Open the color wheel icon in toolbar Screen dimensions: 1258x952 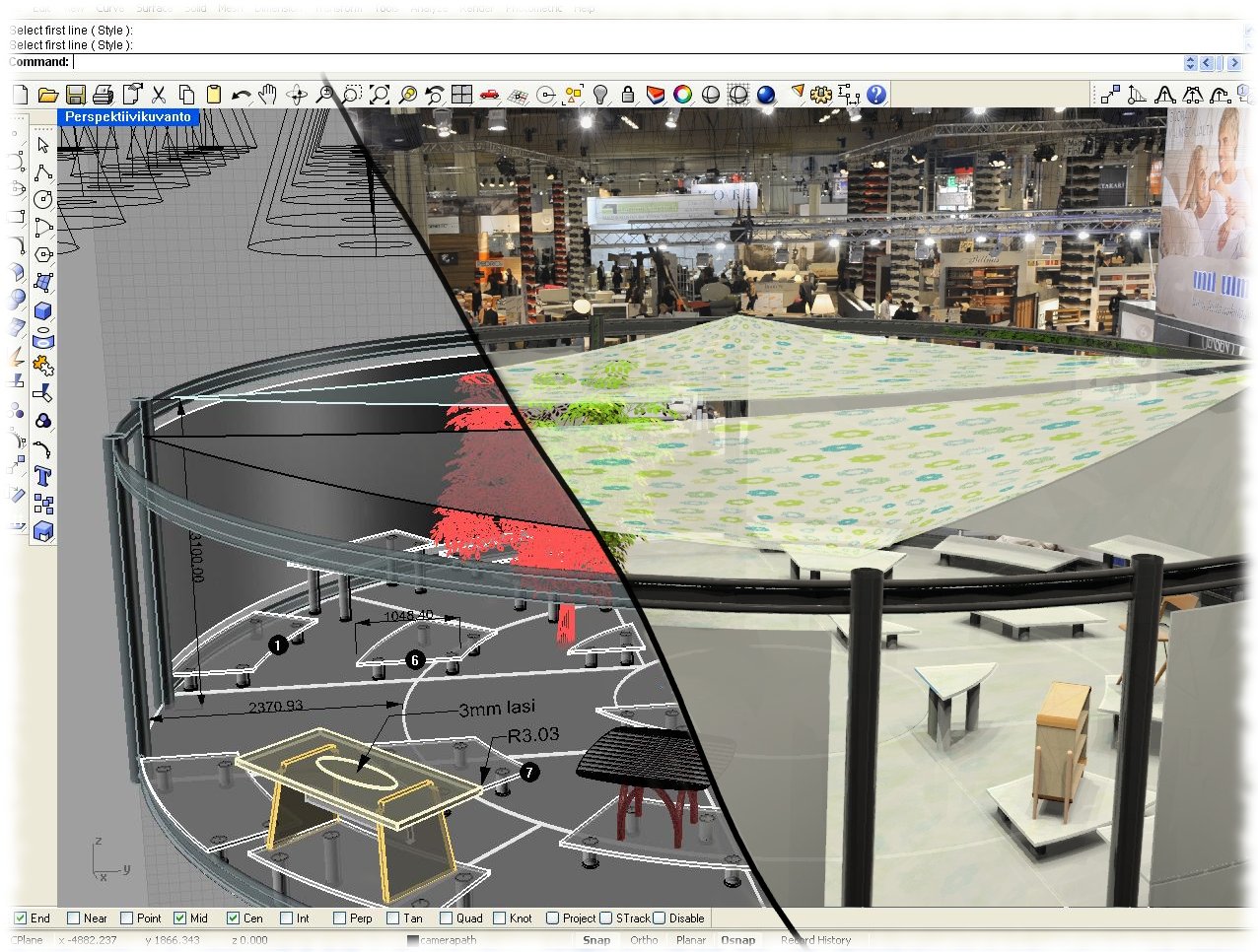682,95
